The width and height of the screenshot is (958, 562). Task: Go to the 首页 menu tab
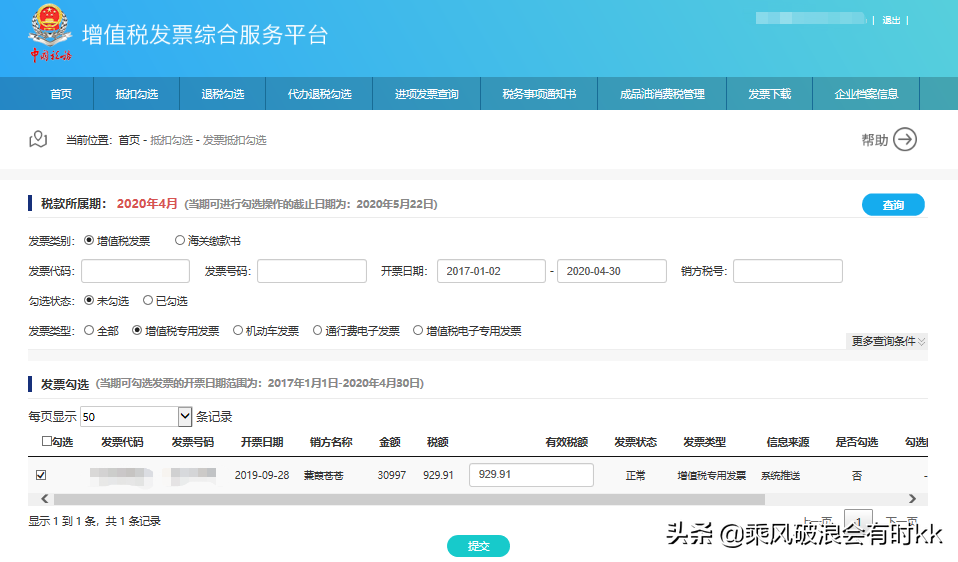tap(61, 94)
